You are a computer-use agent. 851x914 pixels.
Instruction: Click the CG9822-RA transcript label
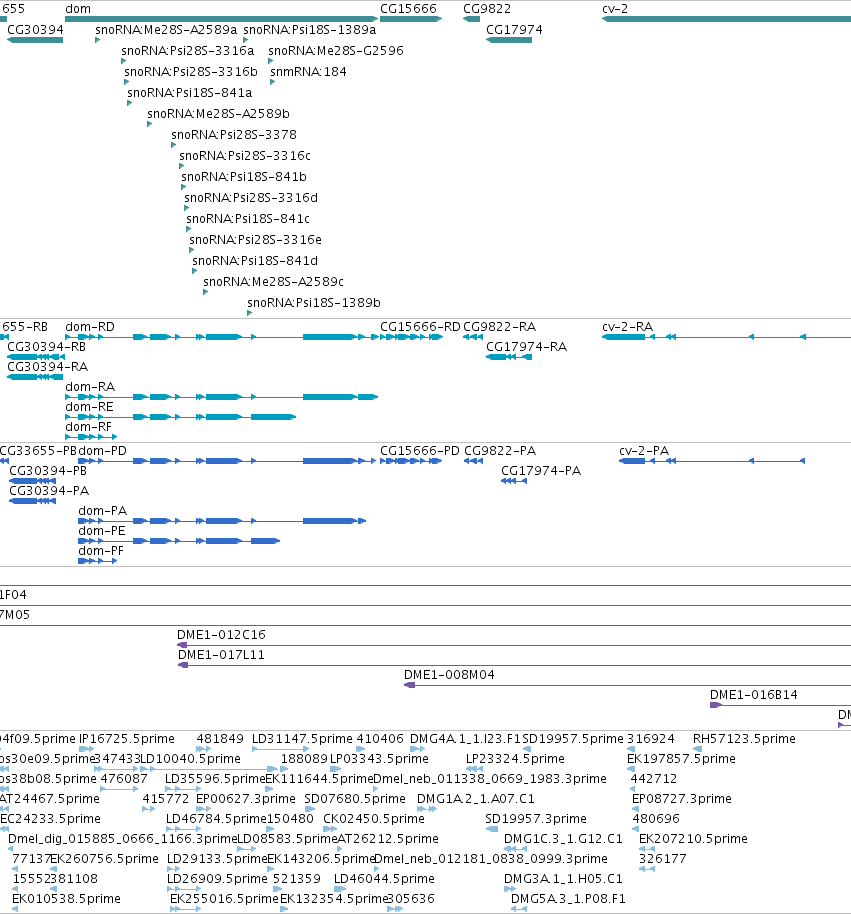point(500,327)
